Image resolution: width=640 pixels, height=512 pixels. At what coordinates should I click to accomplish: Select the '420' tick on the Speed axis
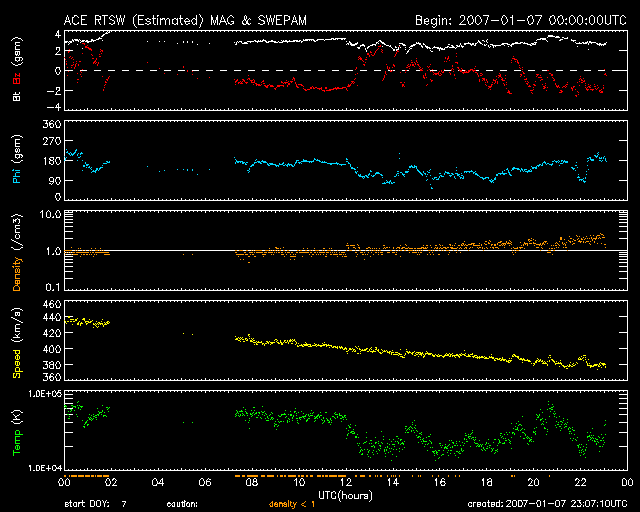pyautogui.click(x=52, y=333)
